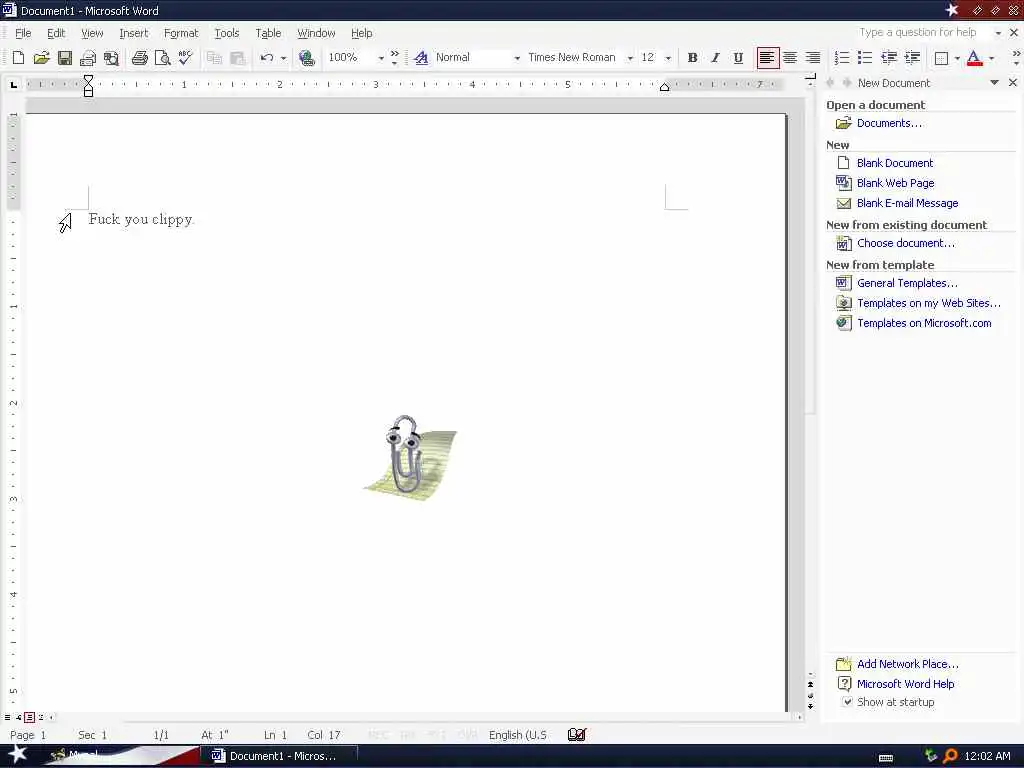Click the Open folder toolbar icon
This screenshot has width=1024, height=768.
(41, 58)
